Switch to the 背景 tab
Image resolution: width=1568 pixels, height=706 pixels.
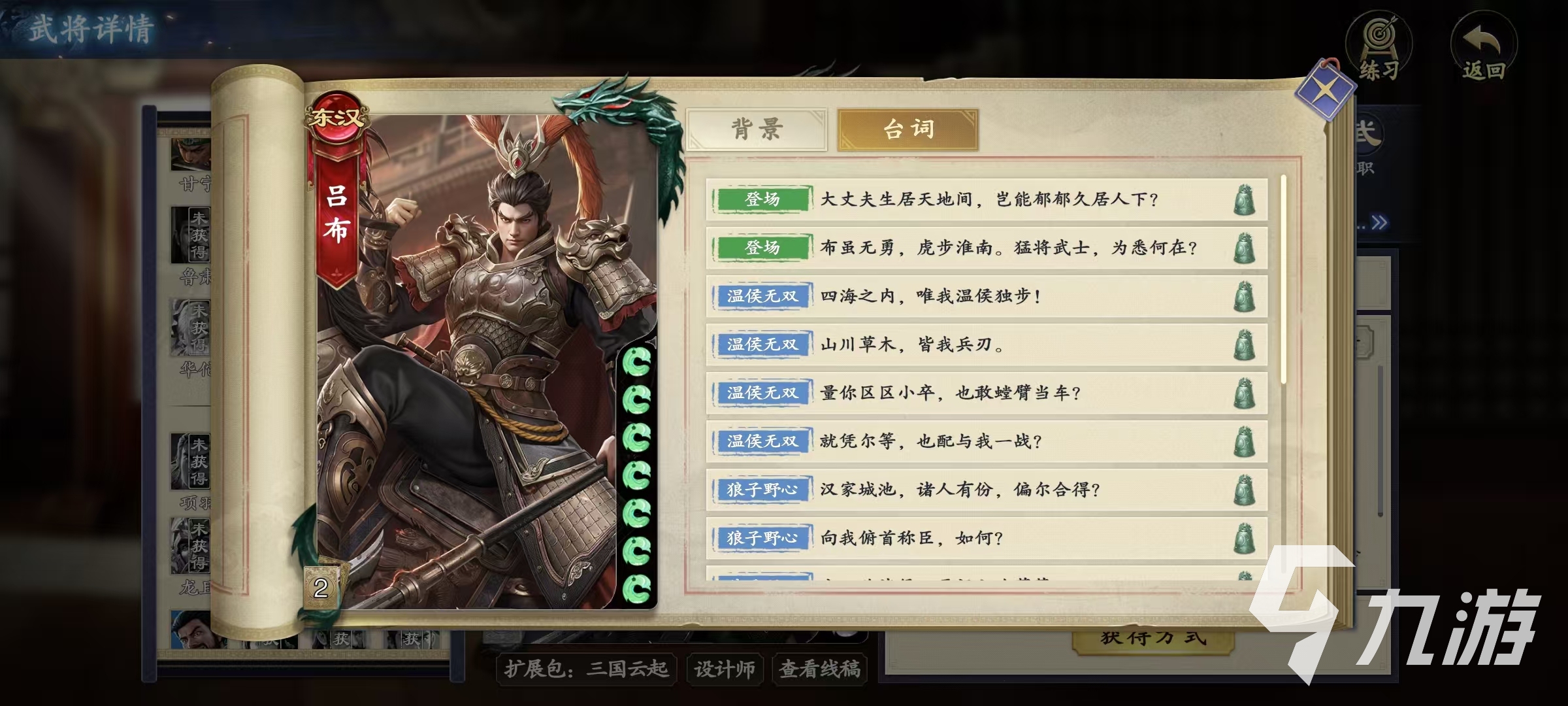pyautogui.click(x=757, y=129)
